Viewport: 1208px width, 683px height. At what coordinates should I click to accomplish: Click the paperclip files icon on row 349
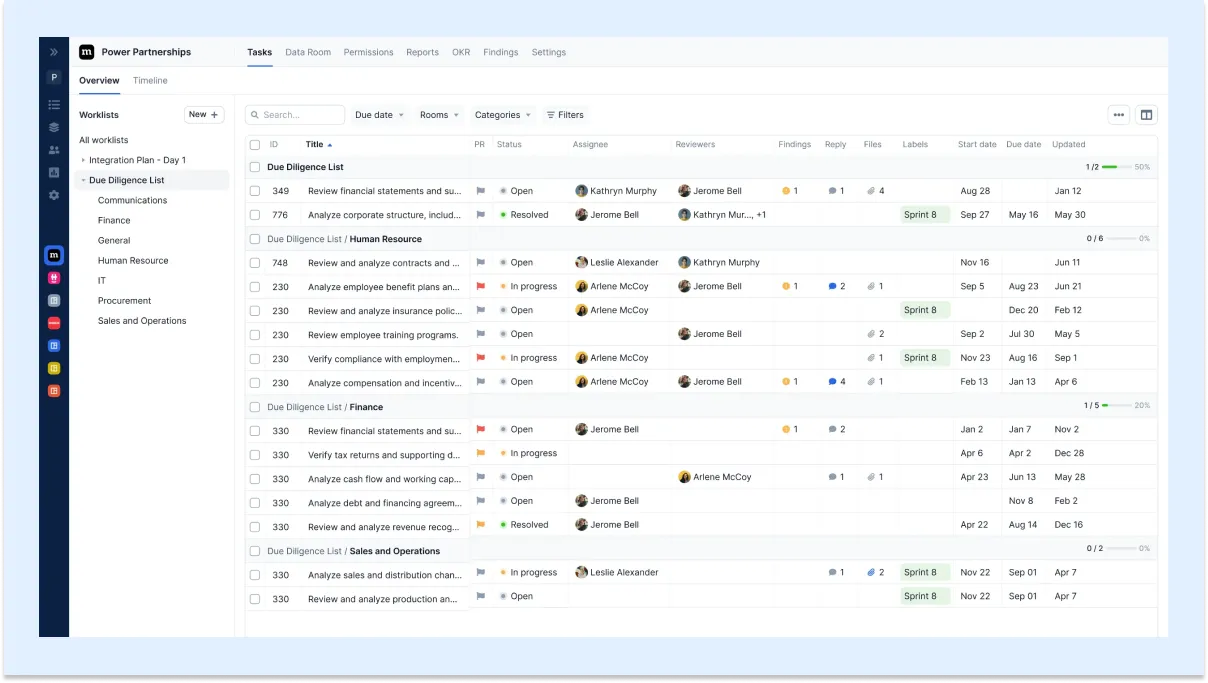[x=871, y=191]
